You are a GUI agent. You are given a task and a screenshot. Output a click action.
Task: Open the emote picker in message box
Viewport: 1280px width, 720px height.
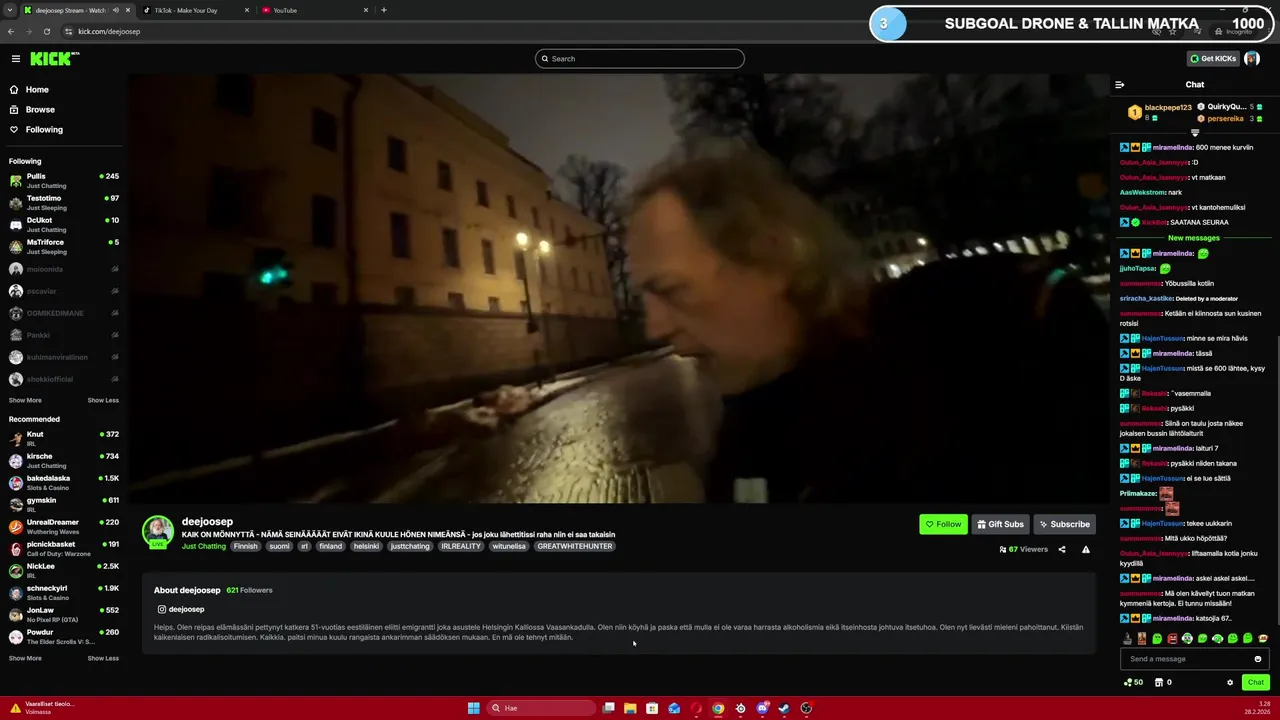[1258, 659]
